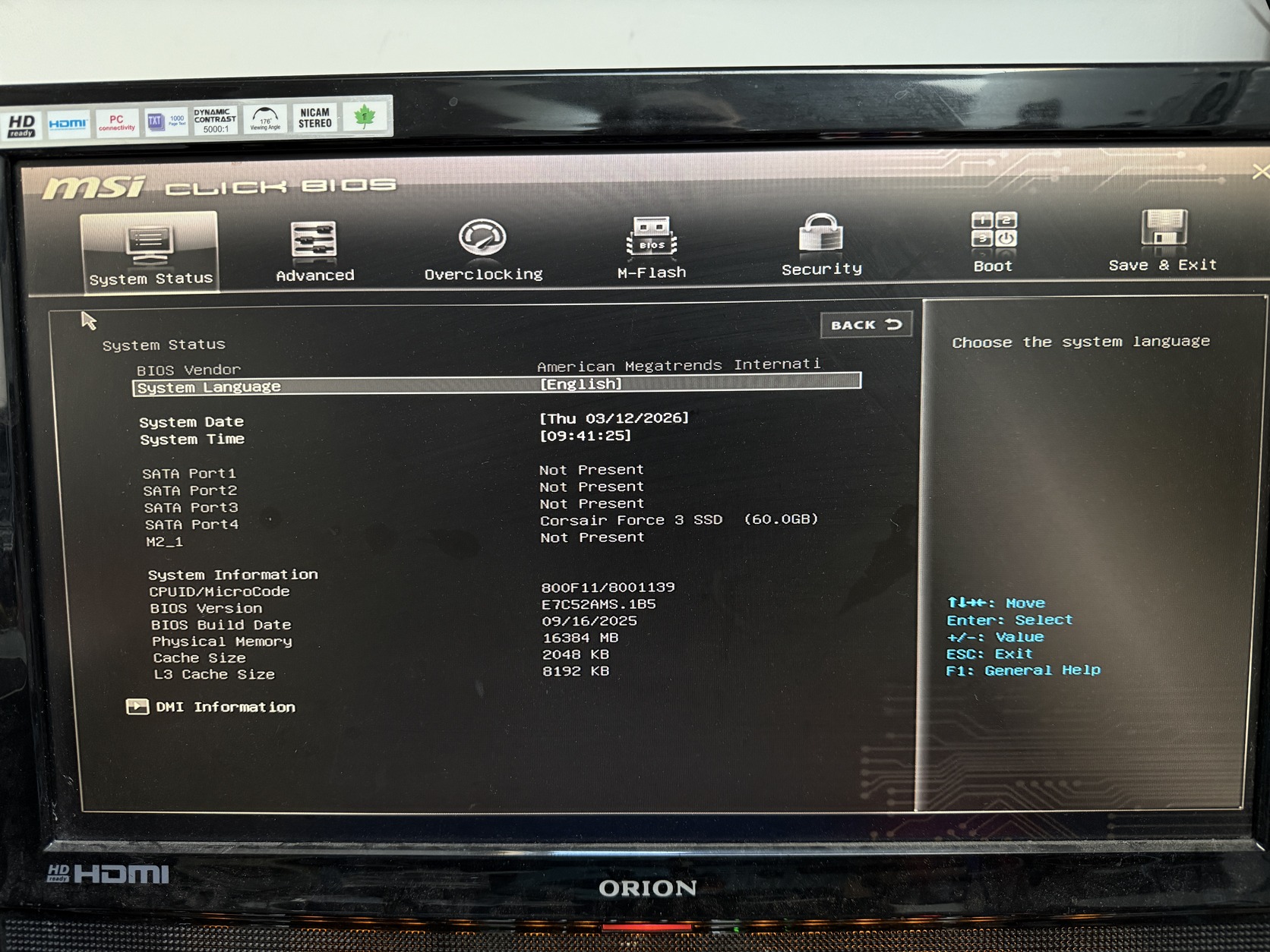This screenshot has height=952, width=1270.
Task: Click the Cache Size label
Action: (199, 658)
